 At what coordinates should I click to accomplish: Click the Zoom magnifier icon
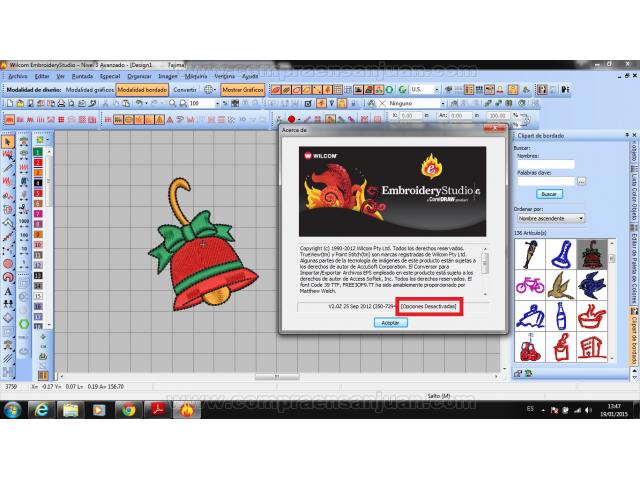(x=172, y=104)
